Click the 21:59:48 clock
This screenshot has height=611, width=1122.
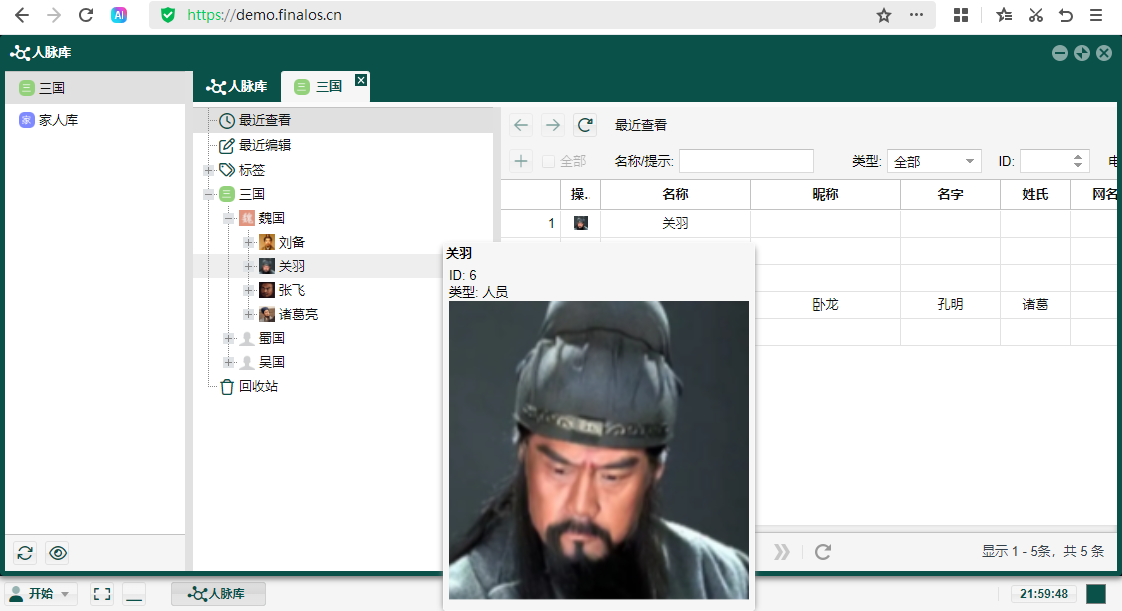coord(1043,594)
